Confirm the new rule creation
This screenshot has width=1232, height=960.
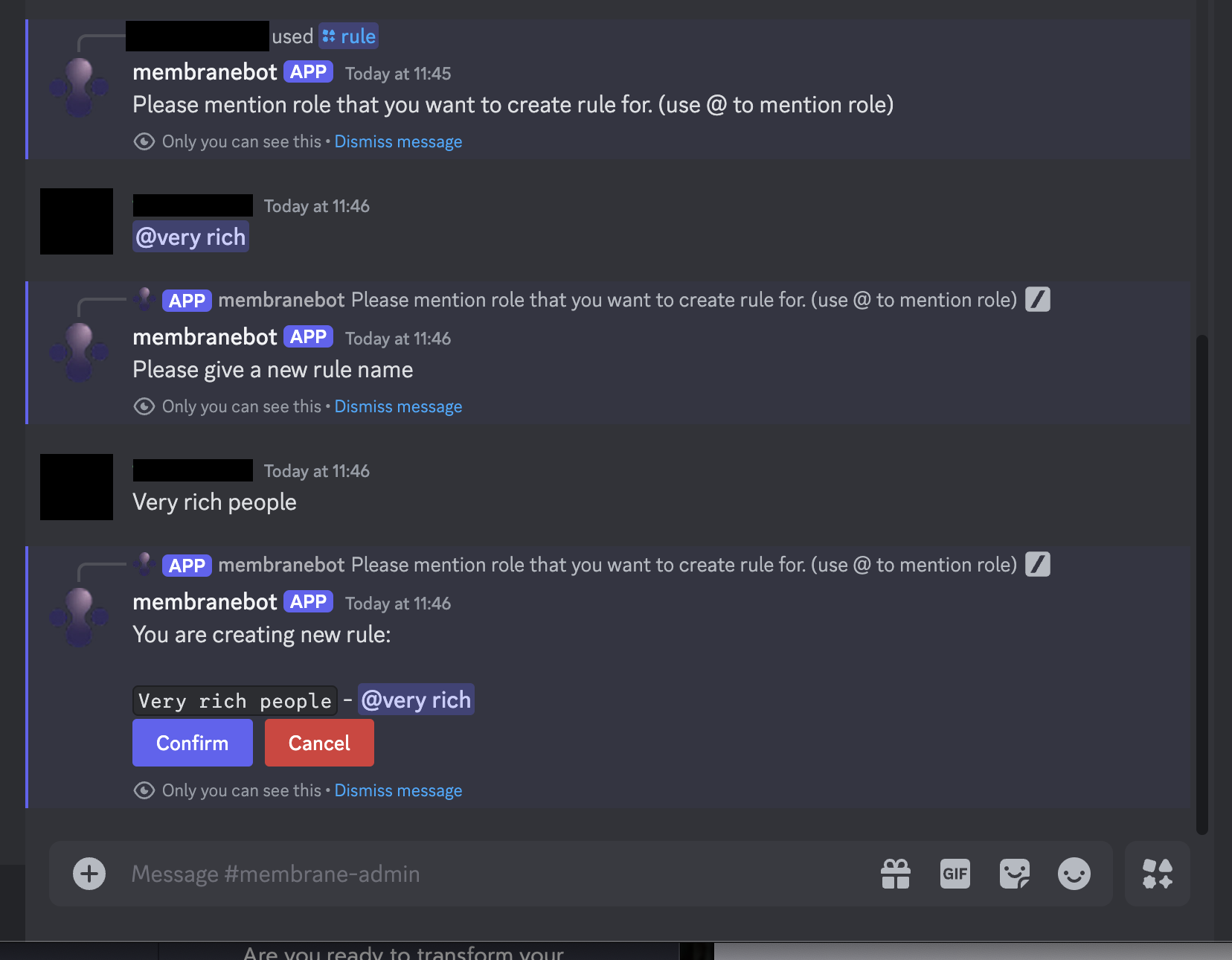[193, 743]
